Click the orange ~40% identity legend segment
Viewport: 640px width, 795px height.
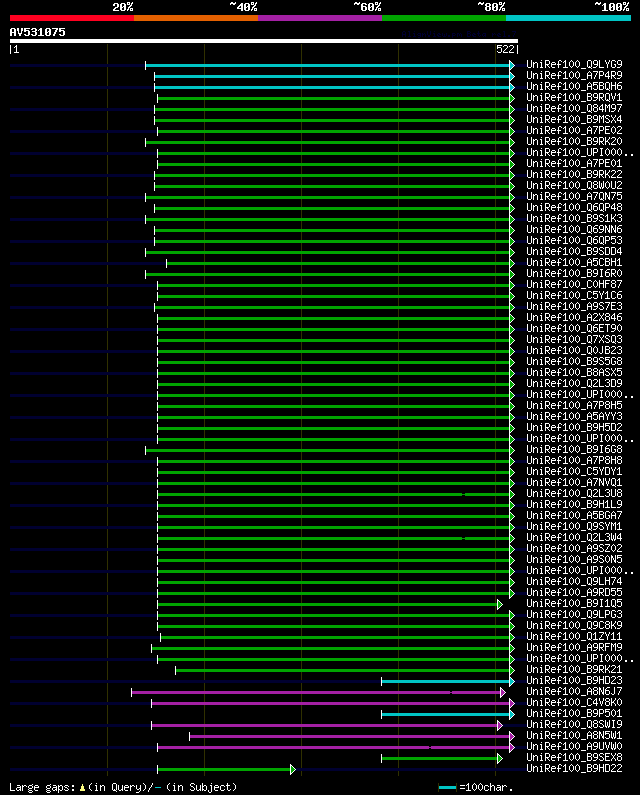(x=196, y=18)
